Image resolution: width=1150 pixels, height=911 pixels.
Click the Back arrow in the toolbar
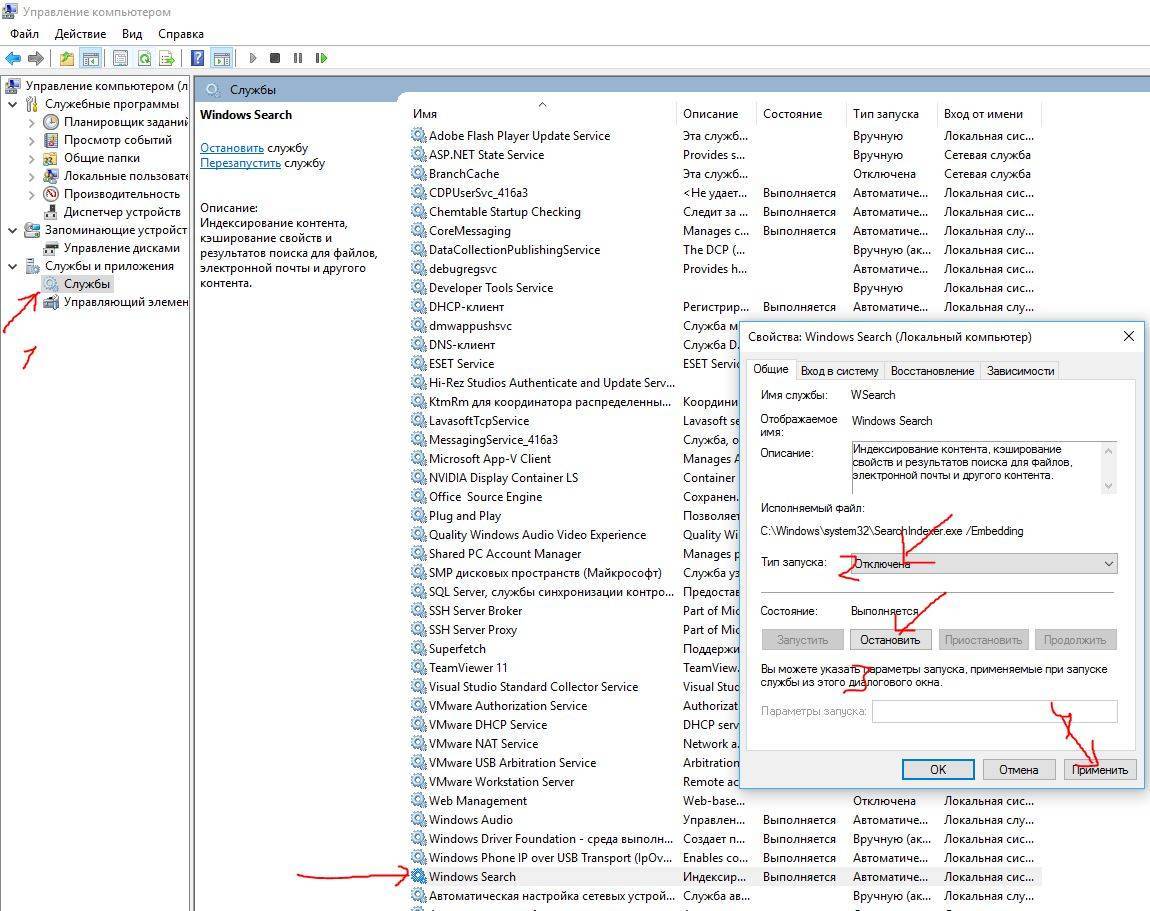[13, 58]
